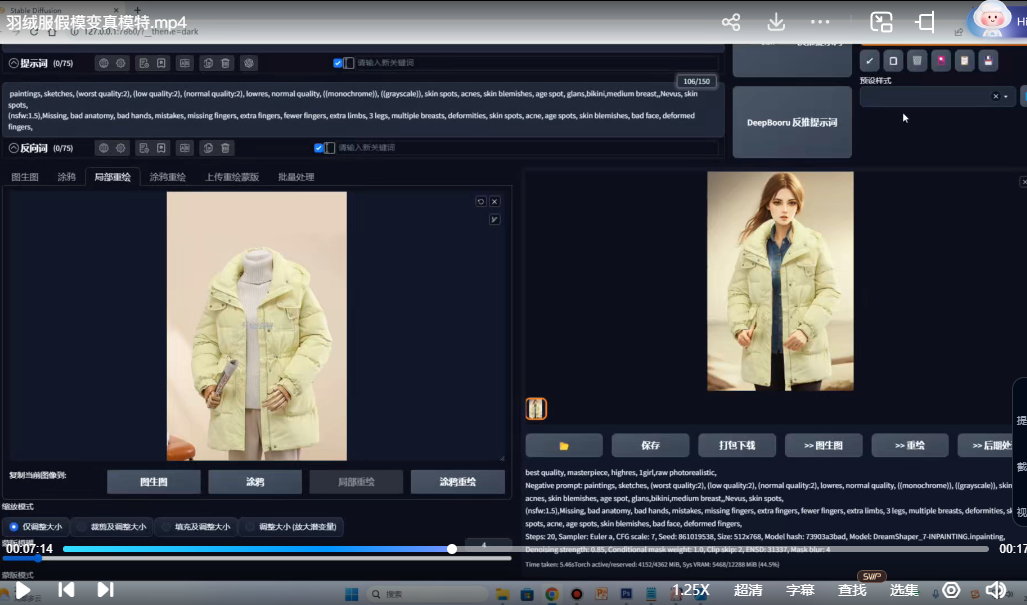
Task: Click the output image thumbnail in the gallery
Action: pos(536,409)
